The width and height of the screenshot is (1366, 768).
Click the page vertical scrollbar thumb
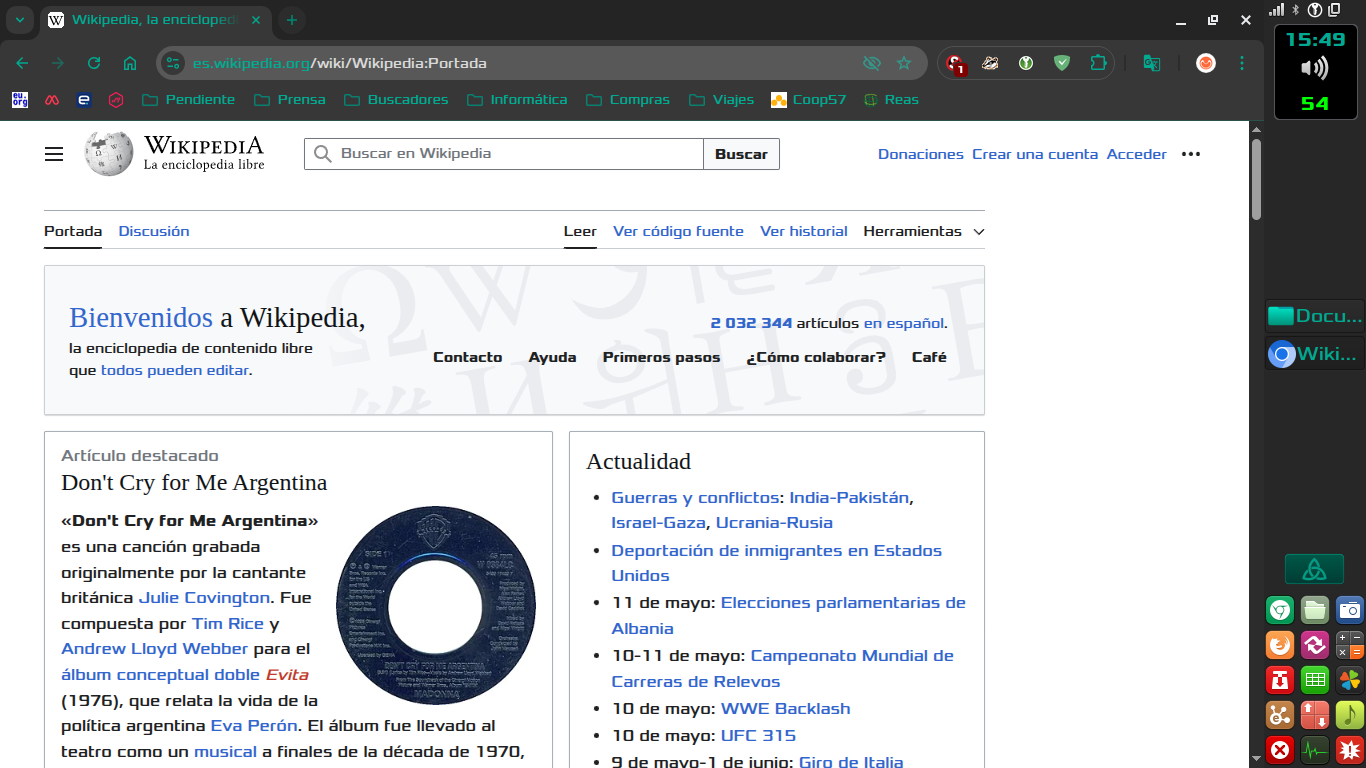coord(1257,180)
